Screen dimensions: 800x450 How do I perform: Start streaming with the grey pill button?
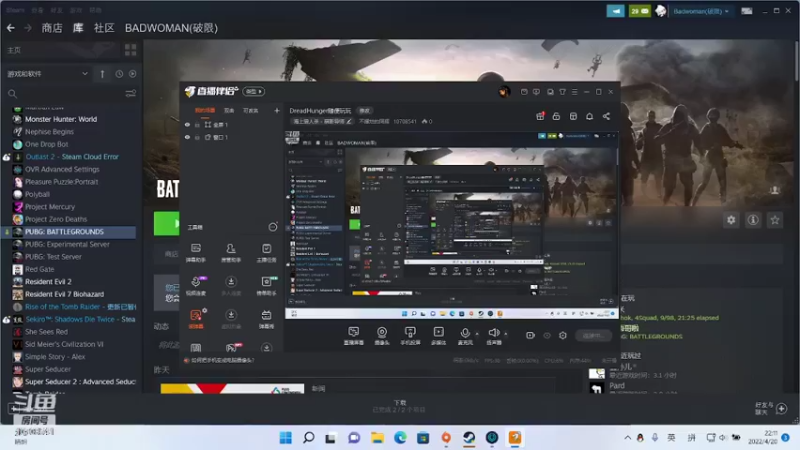pyautogui.click(x=592, y=336)
